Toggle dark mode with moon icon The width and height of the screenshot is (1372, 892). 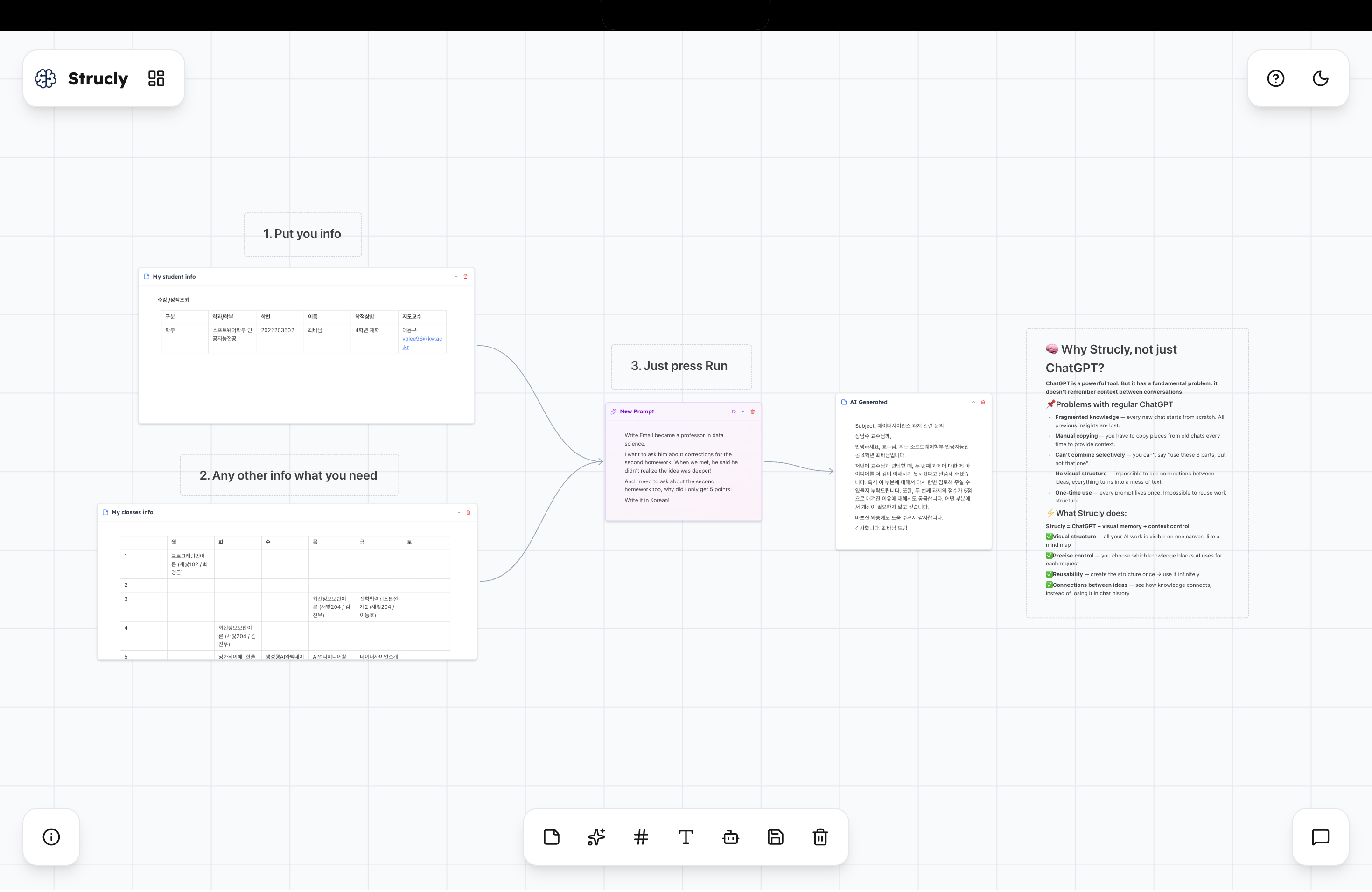coord(1320,78)
